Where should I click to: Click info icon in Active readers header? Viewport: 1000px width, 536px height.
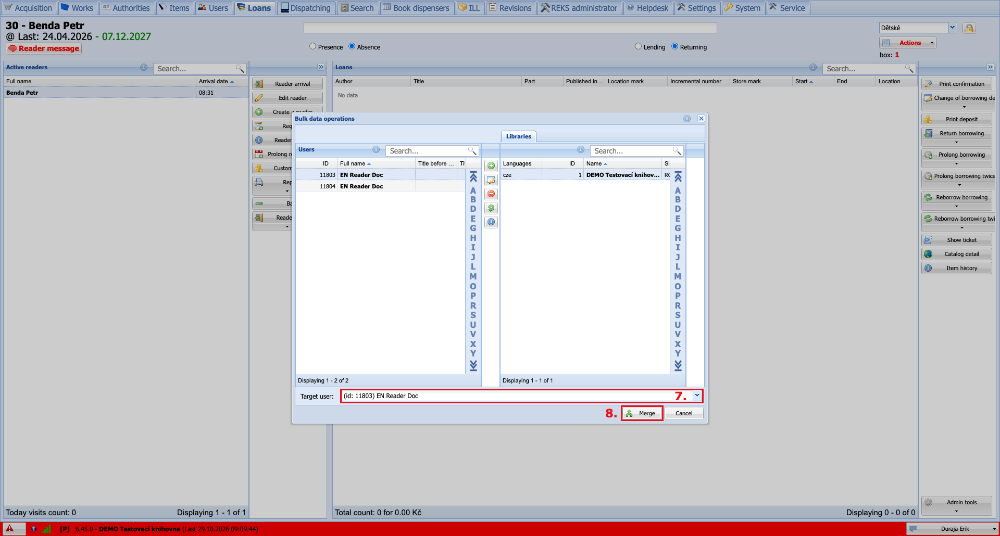143,68
